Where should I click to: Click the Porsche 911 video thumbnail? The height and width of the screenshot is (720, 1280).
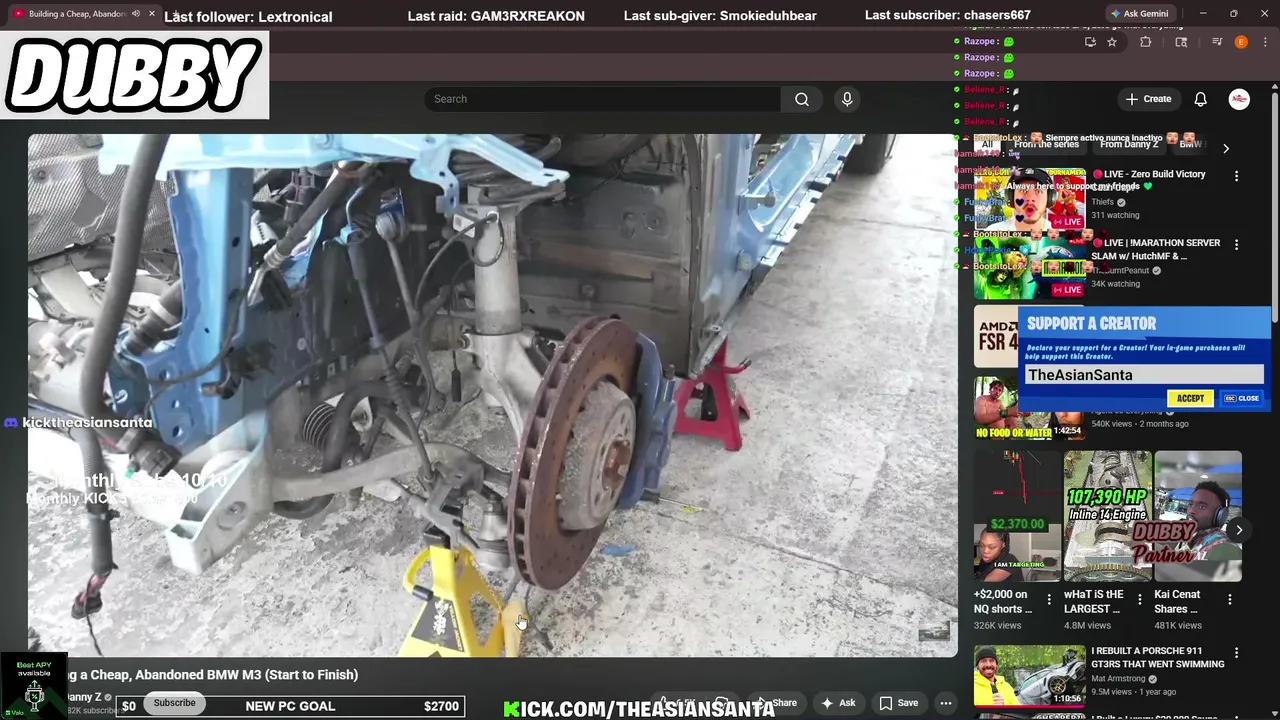click(1029, 675)
